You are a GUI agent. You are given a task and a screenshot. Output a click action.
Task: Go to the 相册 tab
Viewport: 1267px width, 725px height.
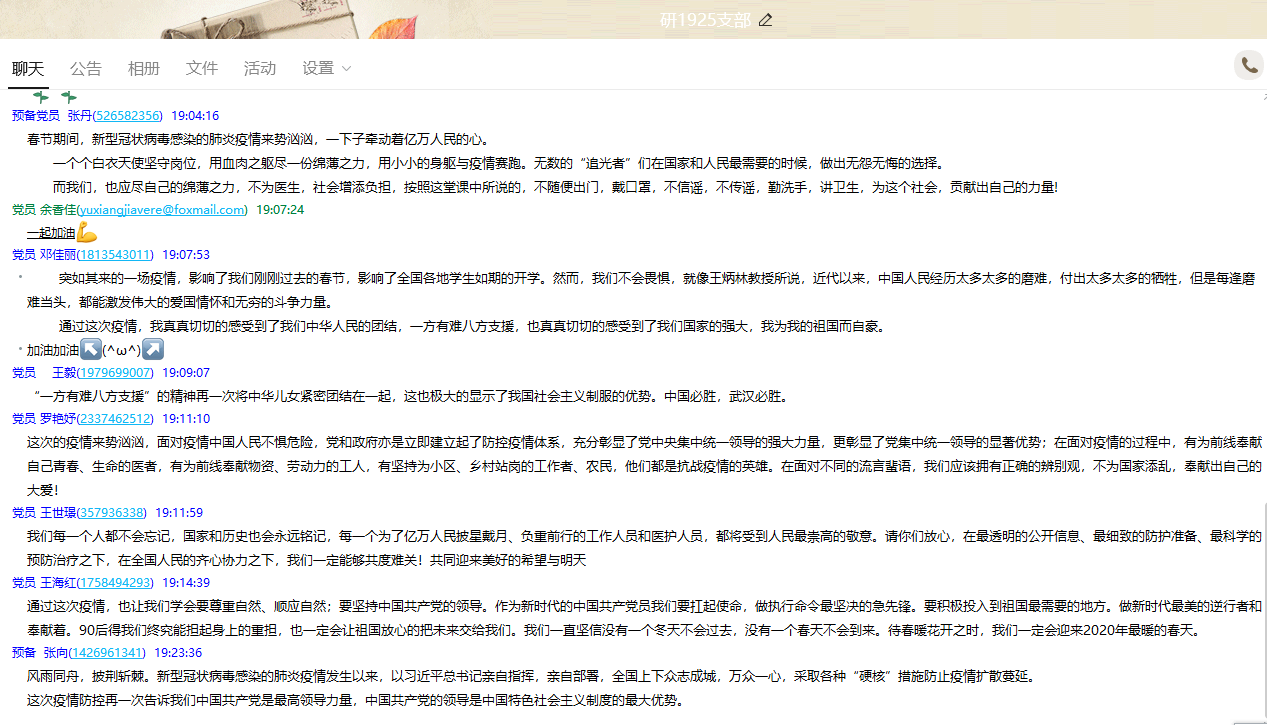[x=144, y=68]
